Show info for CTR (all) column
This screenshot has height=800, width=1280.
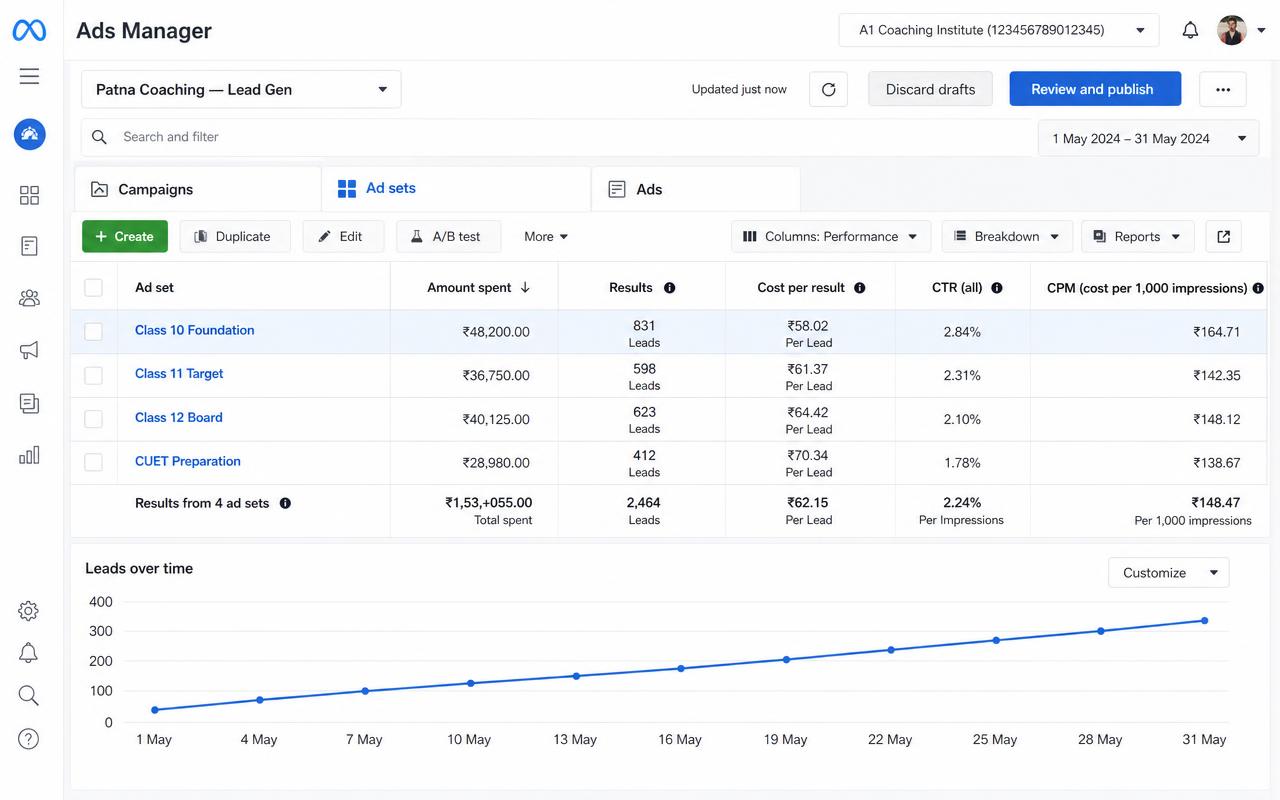pyautogui.click(x=997, y=288)
